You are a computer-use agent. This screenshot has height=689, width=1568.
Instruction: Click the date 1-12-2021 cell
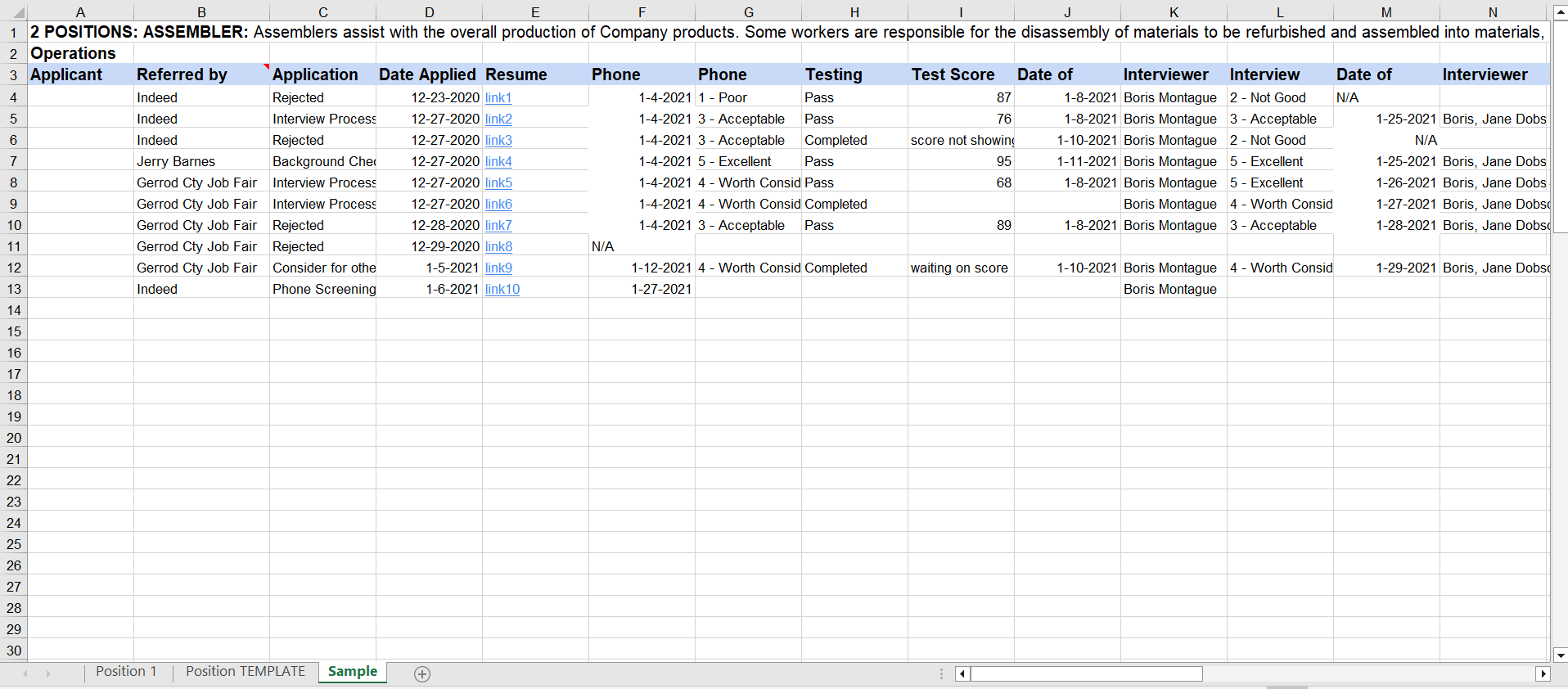(x=642, y=268)
